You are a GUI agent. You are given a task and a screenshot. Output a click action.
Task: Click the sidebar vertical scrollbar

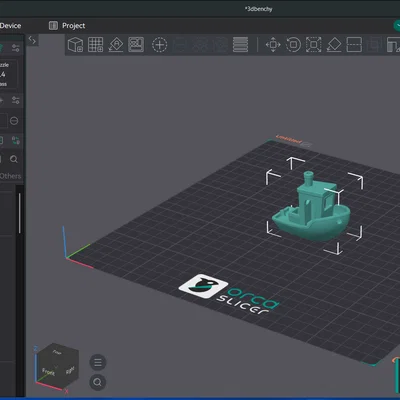point(20,213)
